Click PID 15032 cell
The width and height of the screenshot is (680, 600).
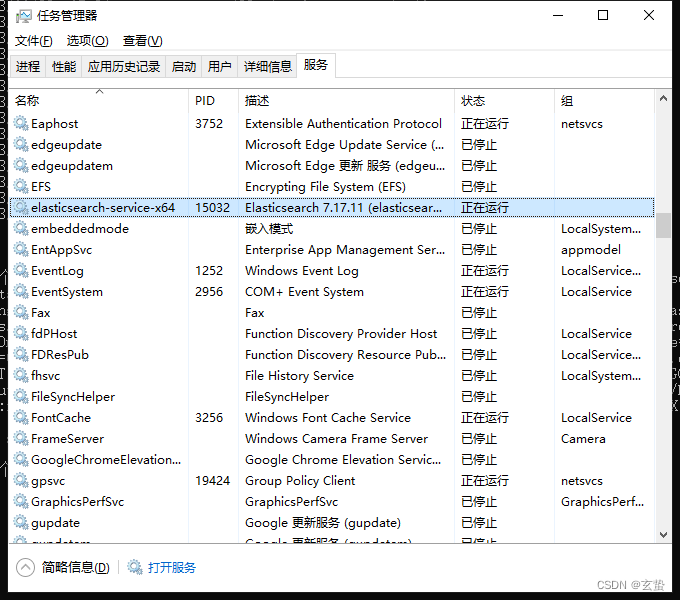[x=212, y=208]
